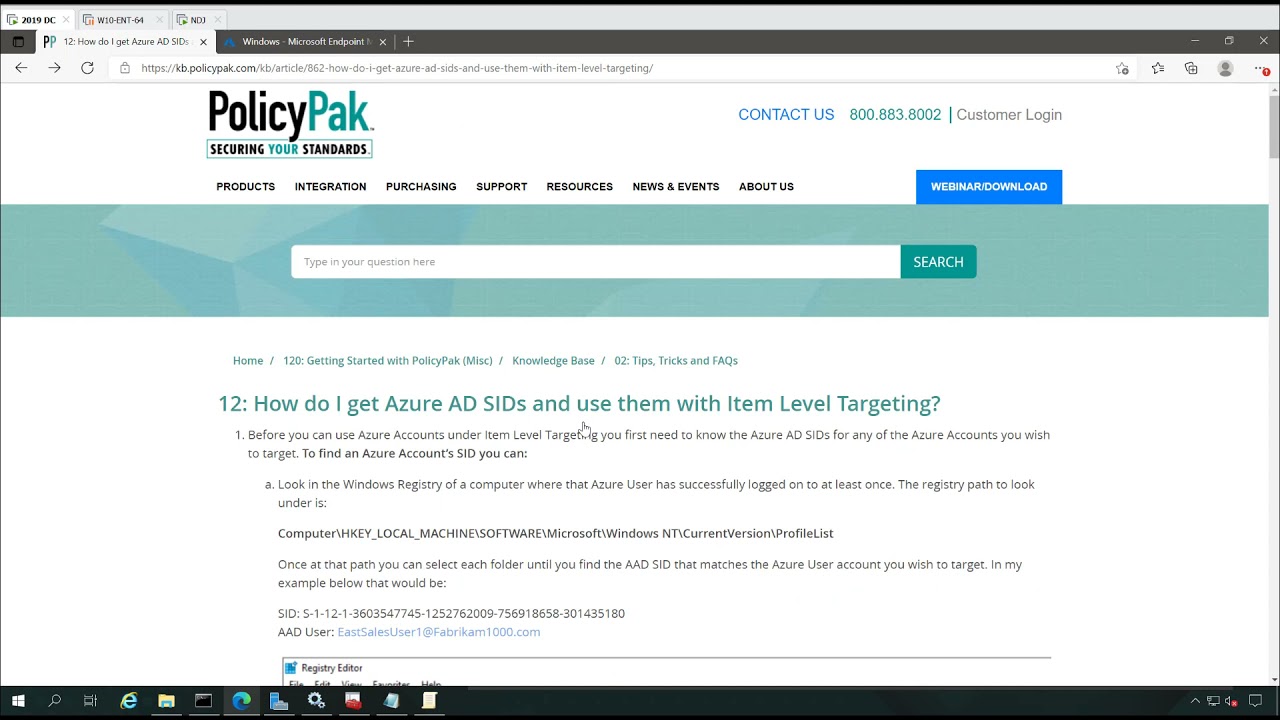Open Edge Settings and more menu
The image size is (1280, 720).
1261,68
